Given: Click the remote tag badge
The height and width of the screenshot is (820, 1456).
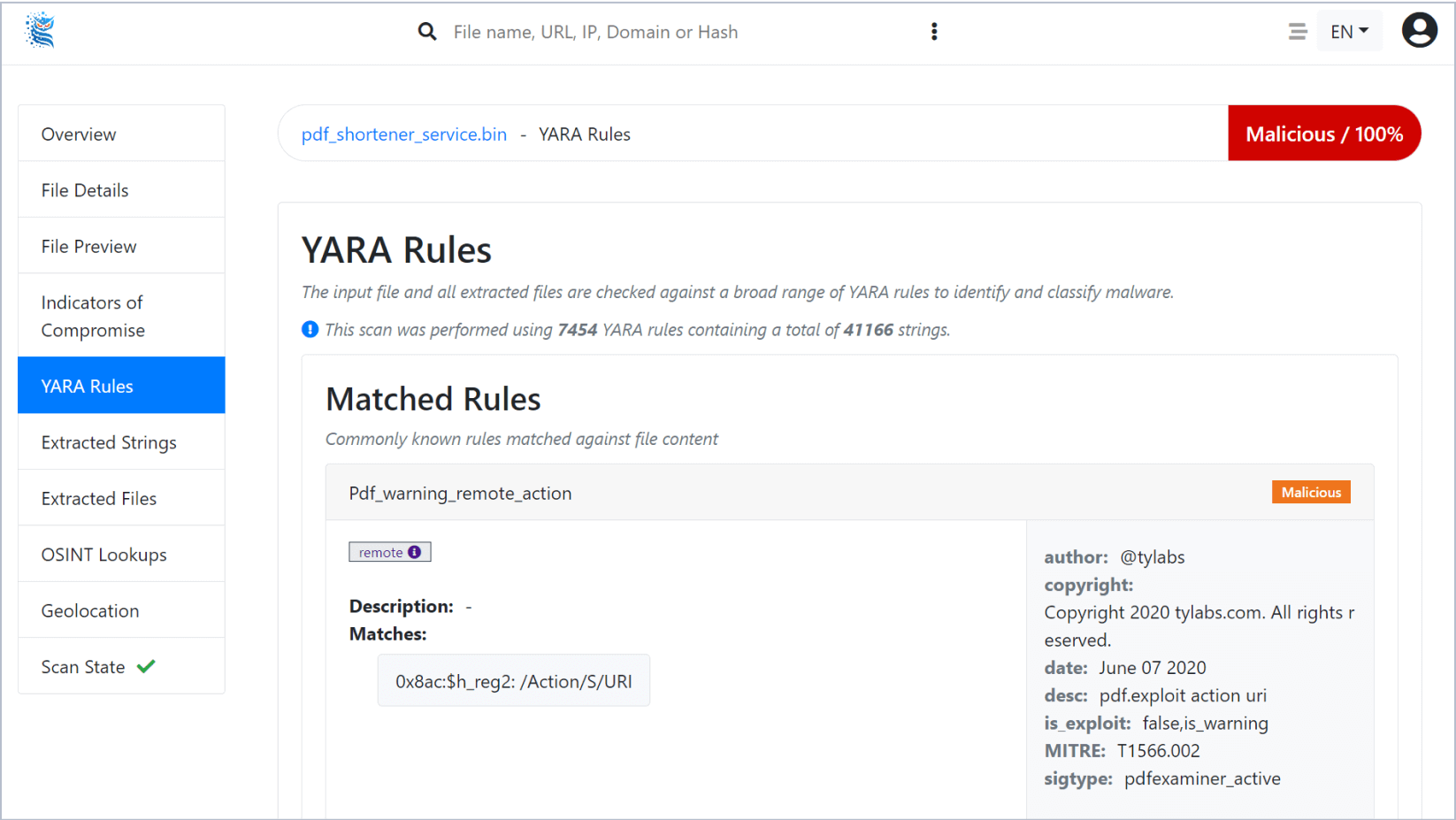Looking at the screenshot, I should 389,552.
